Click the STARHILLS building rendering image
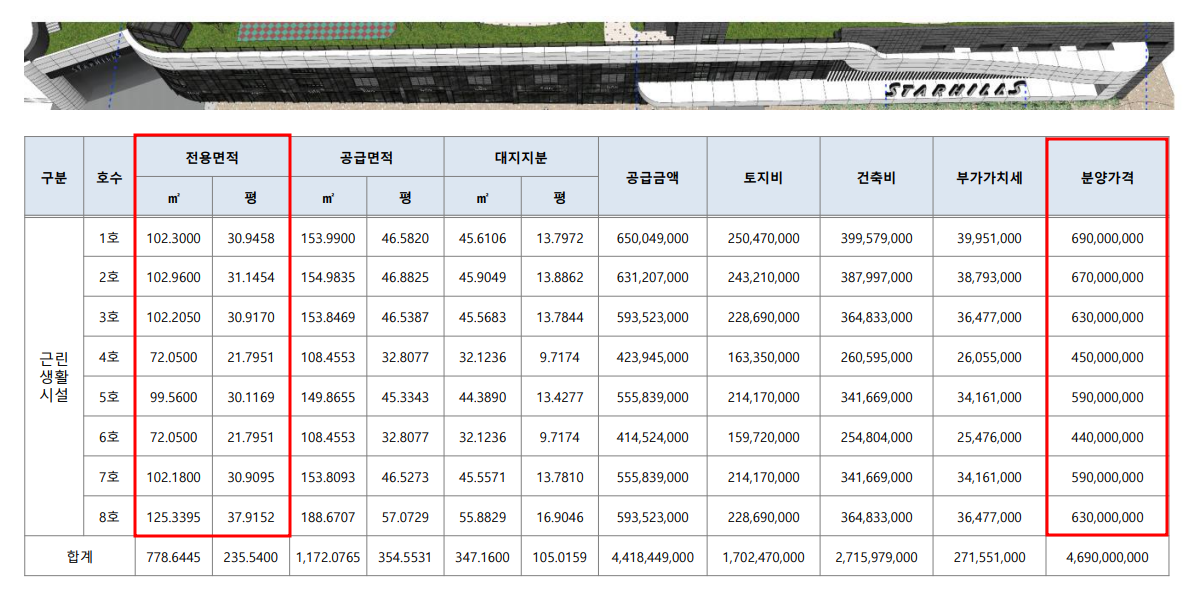This screenshot has width=1187, height=608. coord(598,65)
